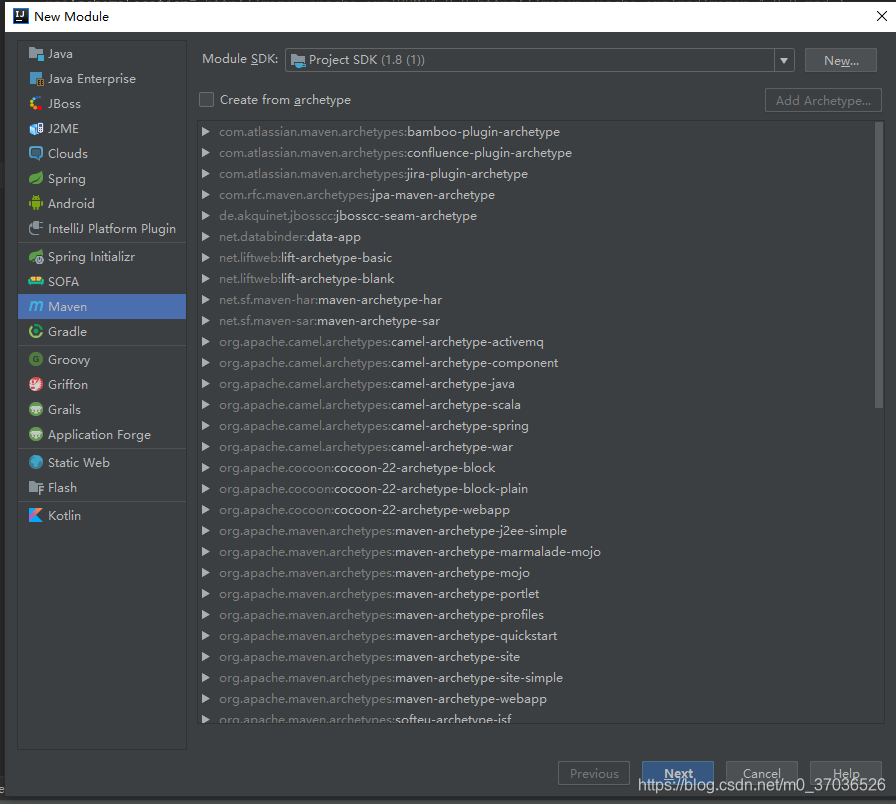The width and height of the screenshot is (896, 804).
Task: Click the JBoss icon in sidebar
Action: click(36, 103)
